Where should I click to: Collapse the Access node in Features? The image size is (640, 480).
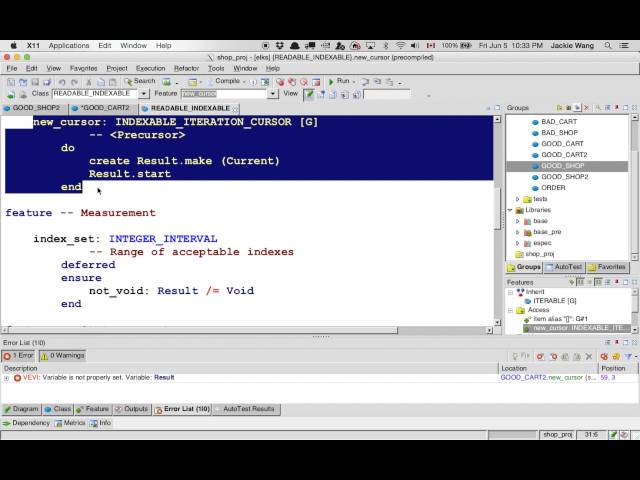510,310
